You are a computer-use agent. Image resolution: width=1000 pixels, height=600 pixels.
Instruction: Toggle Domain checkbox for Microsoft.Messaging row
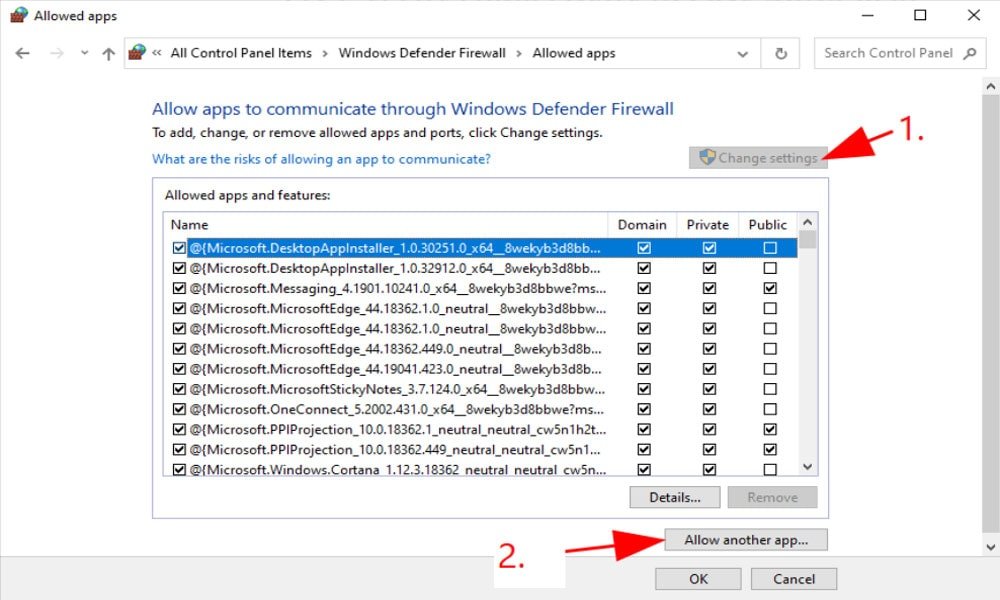644,288
